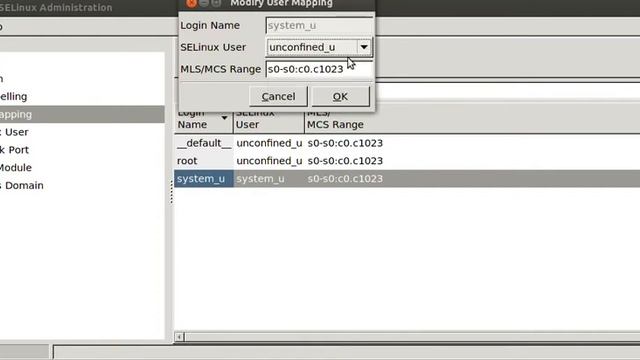Click the horizontal scrollbar track under the table

pyautogui.click(x=412, y=337)
